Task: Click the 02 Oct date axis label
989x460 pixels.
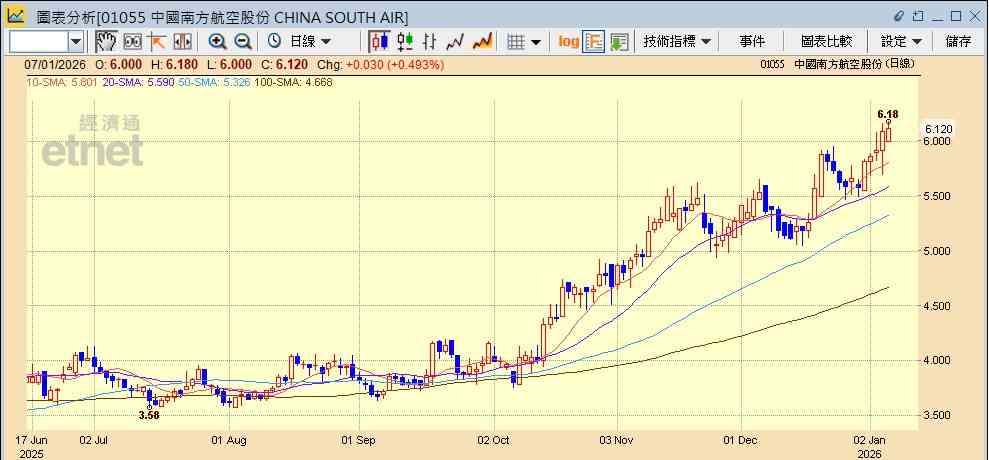Action: (x=493, y=440)
